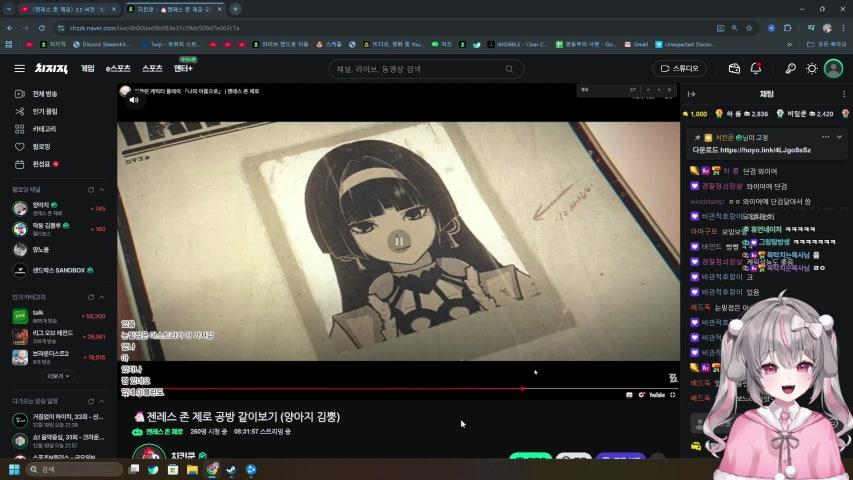Viewport: 853px width, 480px height.
Task: Open chat options three-dot menu
Action: (x=844, y=94)
